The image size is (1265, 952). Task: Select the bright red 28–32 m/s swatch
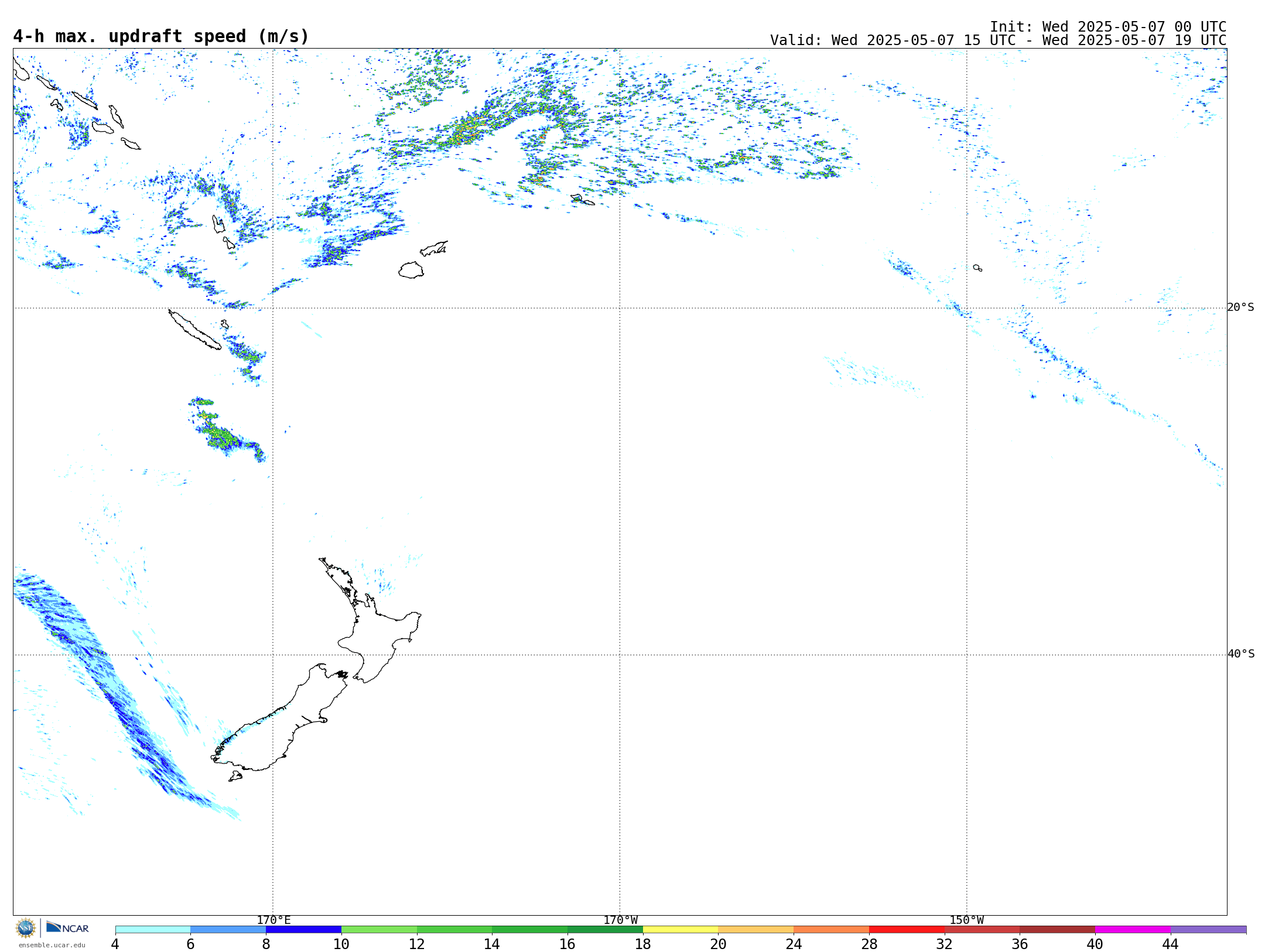(907, 930)
